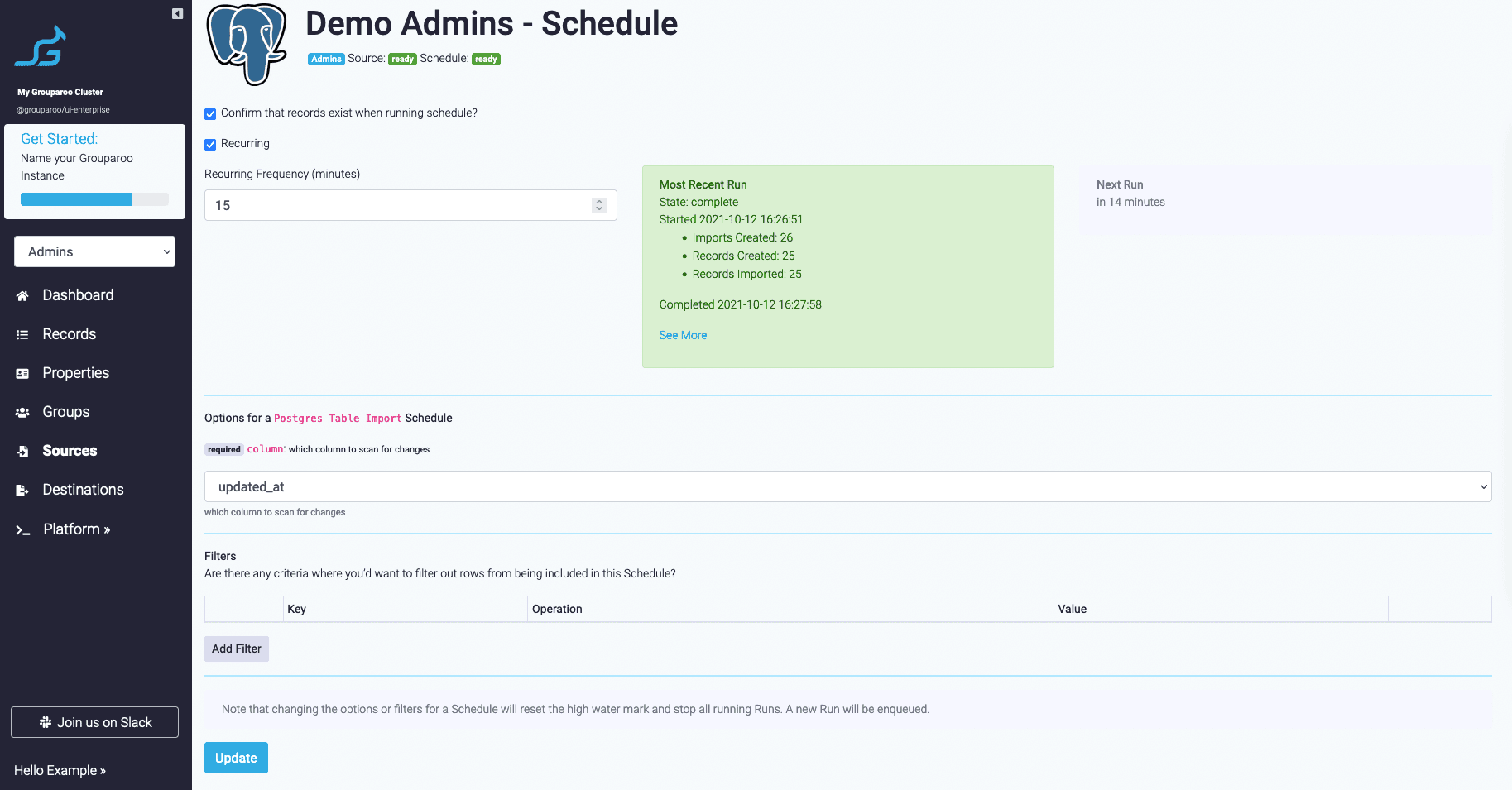This screenshot has height=790, width=1512.
Task: Open the updated_at column dropdown
Action: tap(847, 486)
